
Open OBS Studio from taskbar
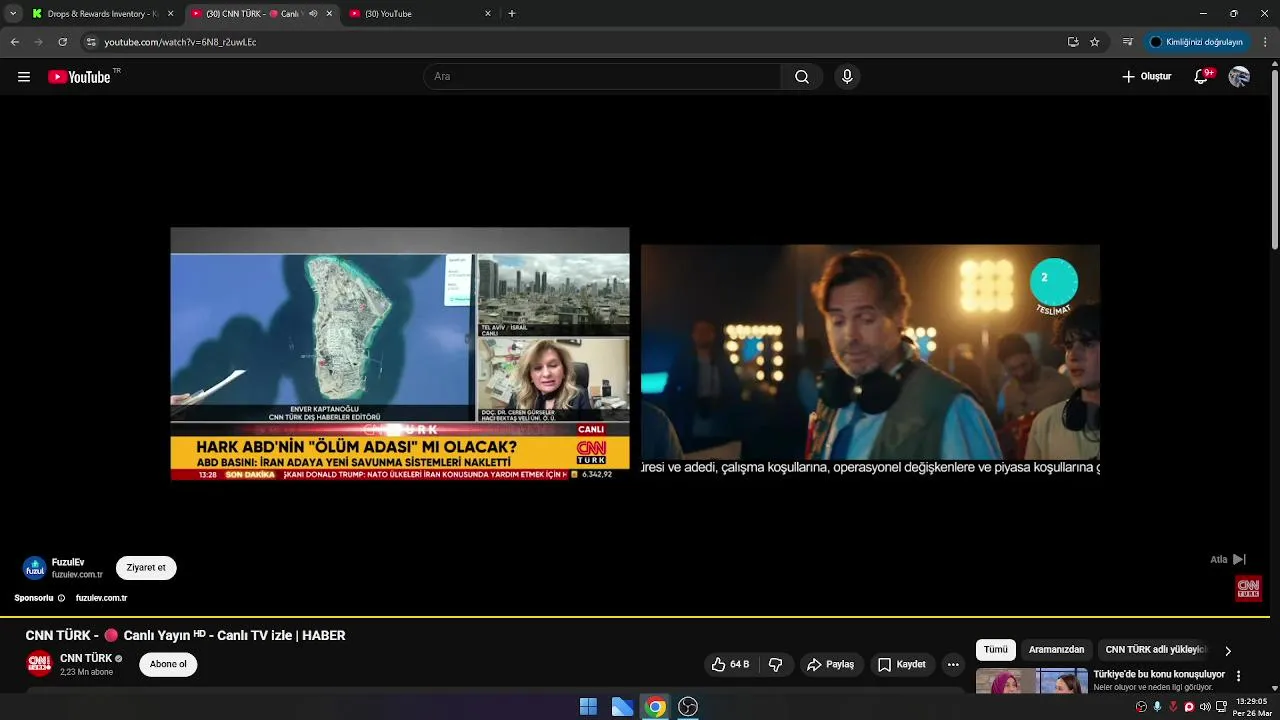tap(688, 707)
